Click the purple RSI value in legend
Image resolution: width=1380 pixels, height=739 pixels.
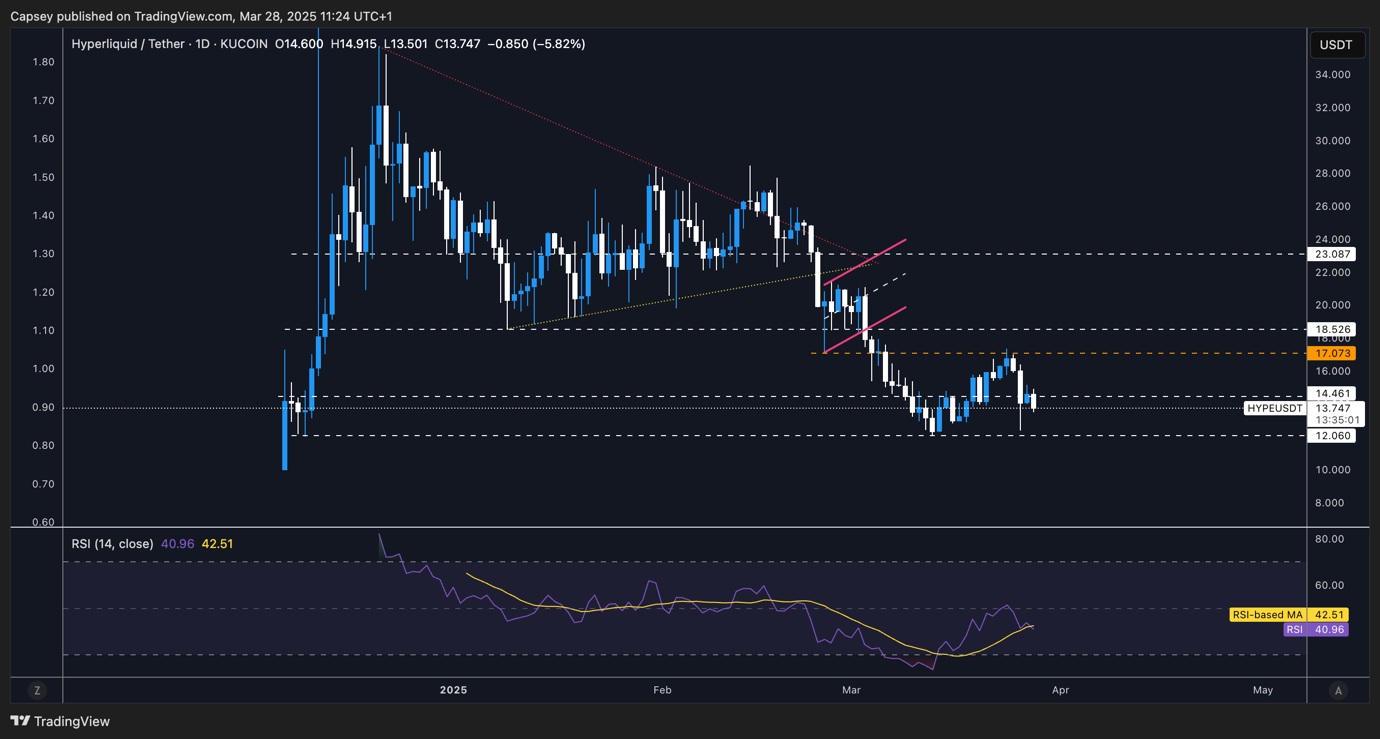(x=177, y=544)
